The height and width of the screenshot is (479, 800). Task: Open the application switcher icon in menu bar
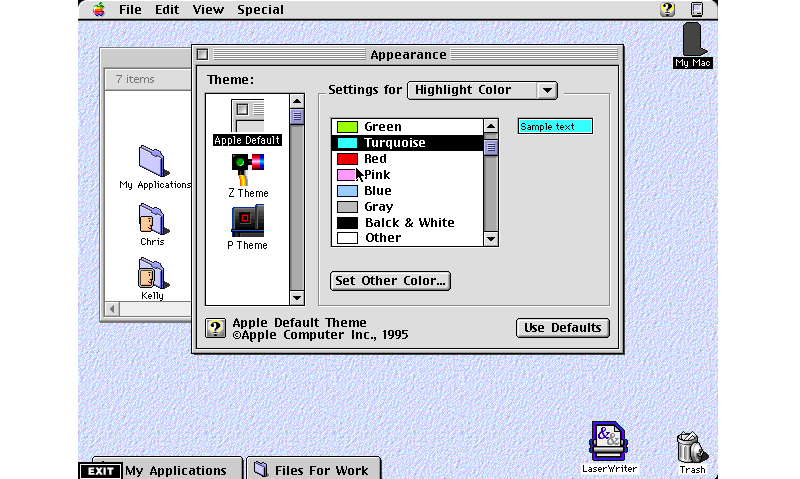pyautogui.click(x=697, y=9)
